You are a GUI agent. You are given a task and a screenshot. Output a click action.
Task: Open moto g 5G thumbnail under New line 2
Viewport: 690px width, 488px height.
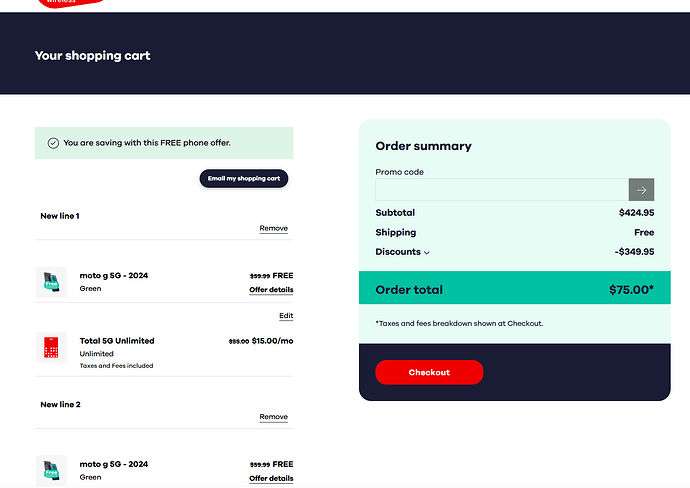pyautogui.click(x=51, y=470)
